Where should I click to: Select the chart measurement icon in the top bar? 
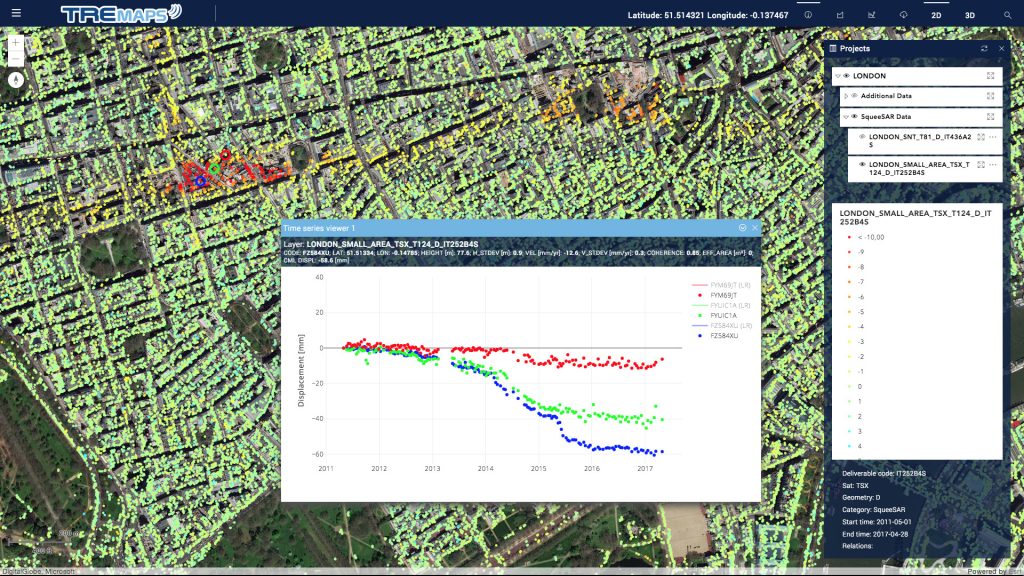click(x=872, y=15)
